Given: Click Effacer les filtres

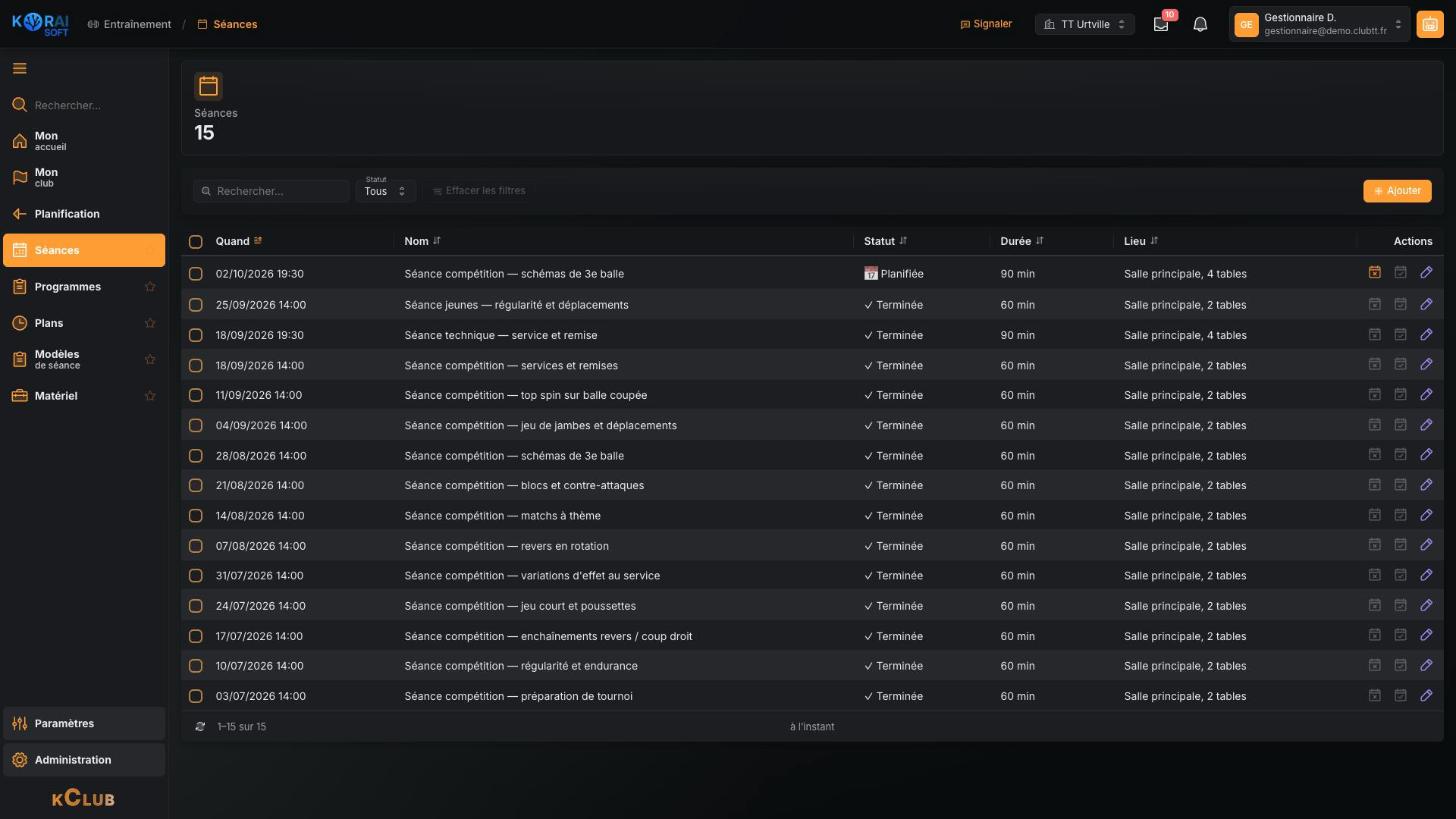Looking at the screenshot, I should click(479, 191).
